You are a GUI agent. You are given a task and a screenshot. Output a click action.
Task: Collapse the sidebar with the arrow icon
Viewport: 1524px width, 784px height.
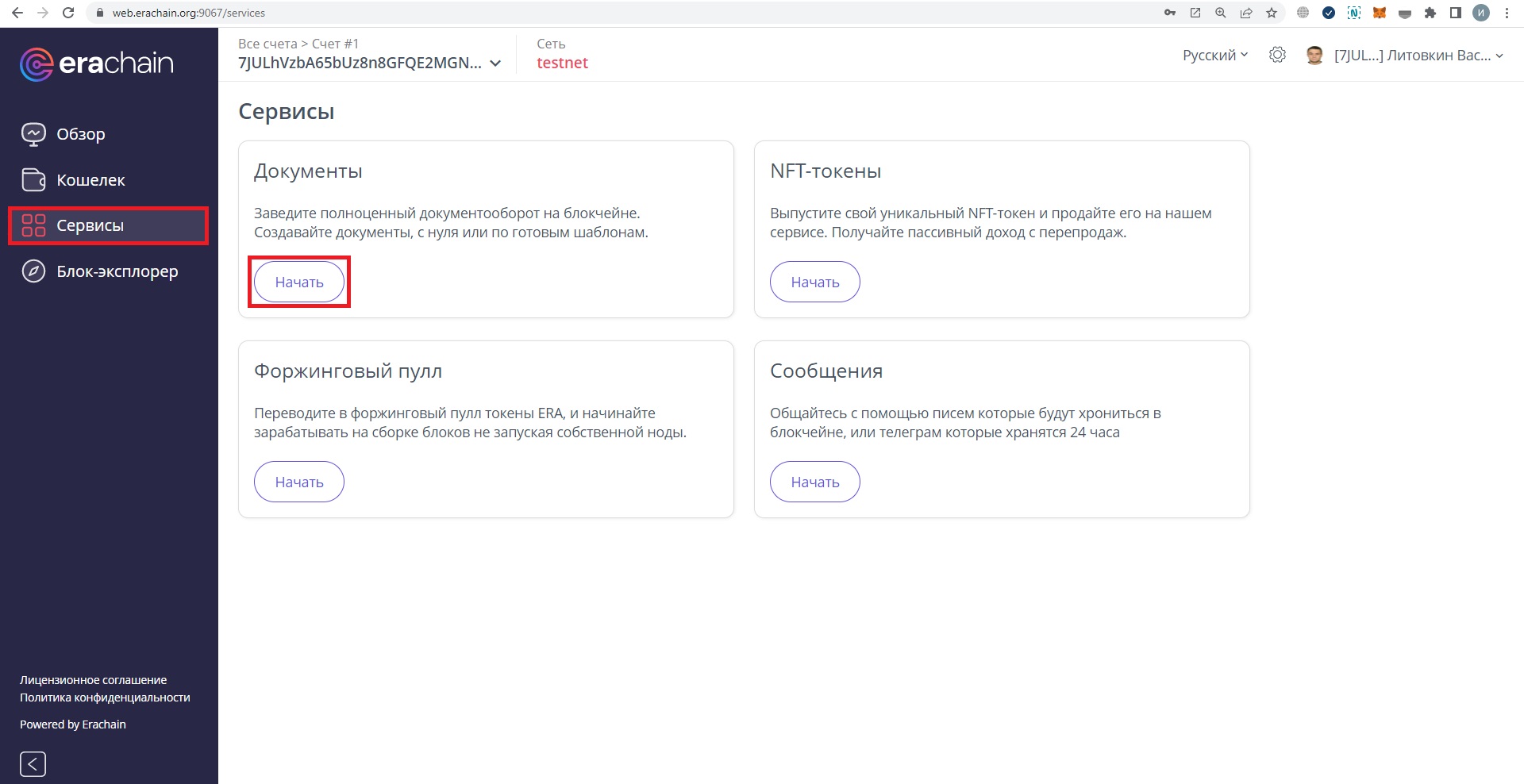pos(33,764)
